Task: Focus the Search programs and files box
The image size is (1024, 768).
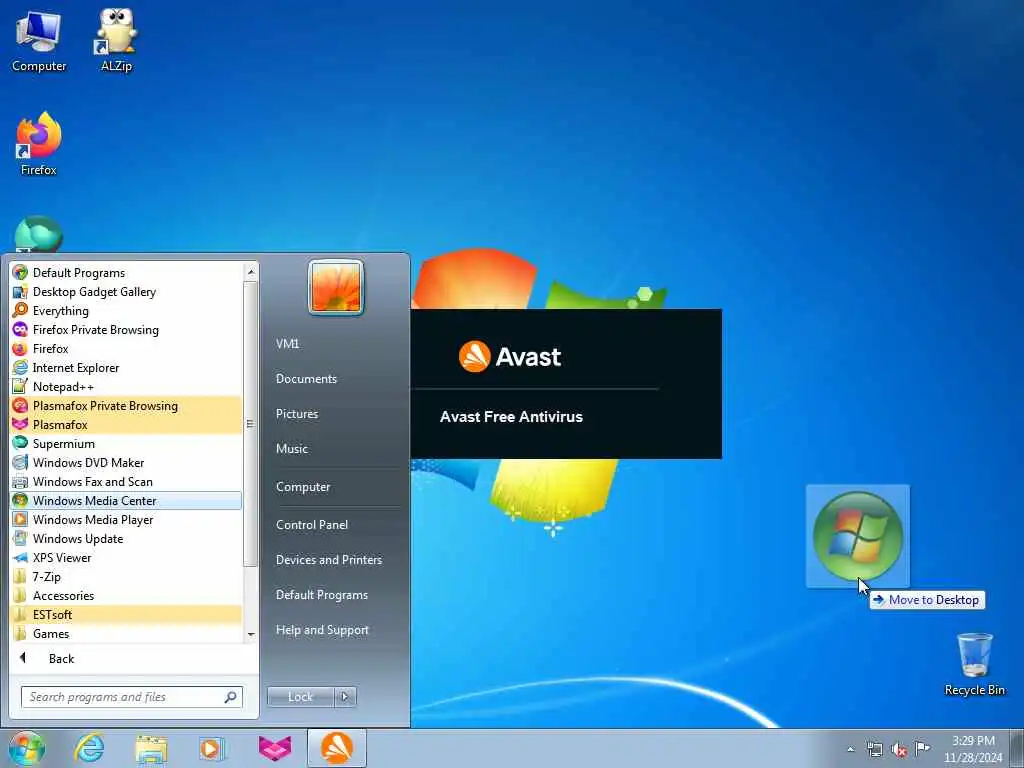Action: click(x=132, y=697)
